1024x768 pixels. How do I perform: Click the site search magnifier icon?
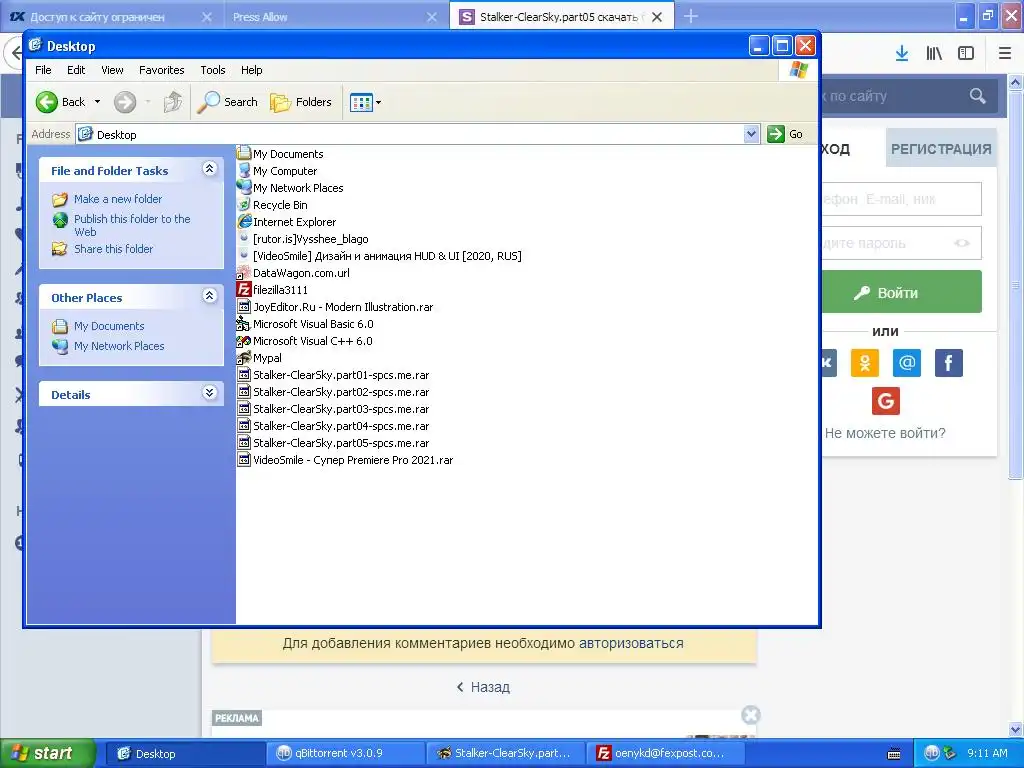(978, 96)
